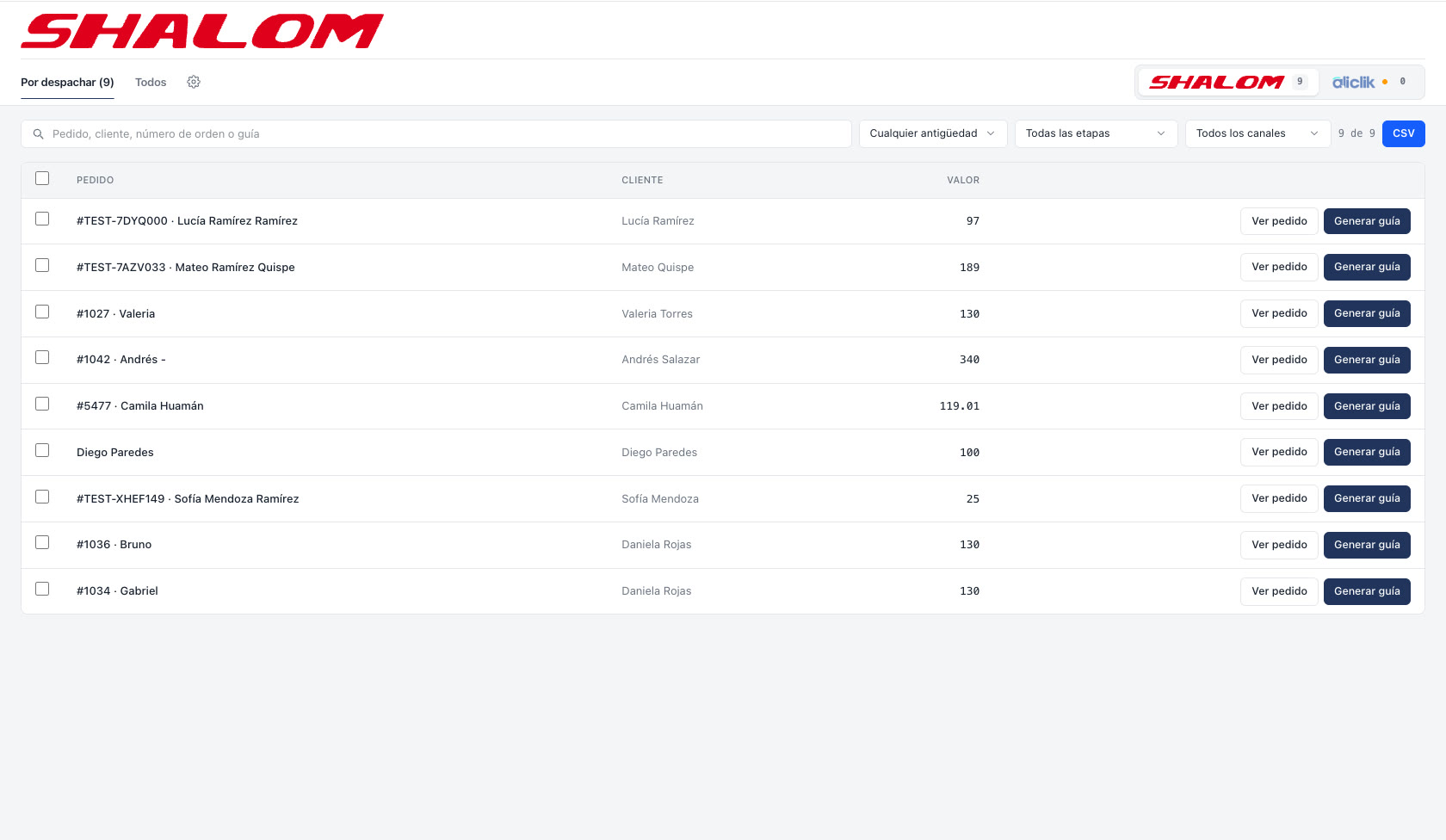
Task: Click the 9 de 9 results counter
Action: pyautogui.click(x=1356, y=133)
